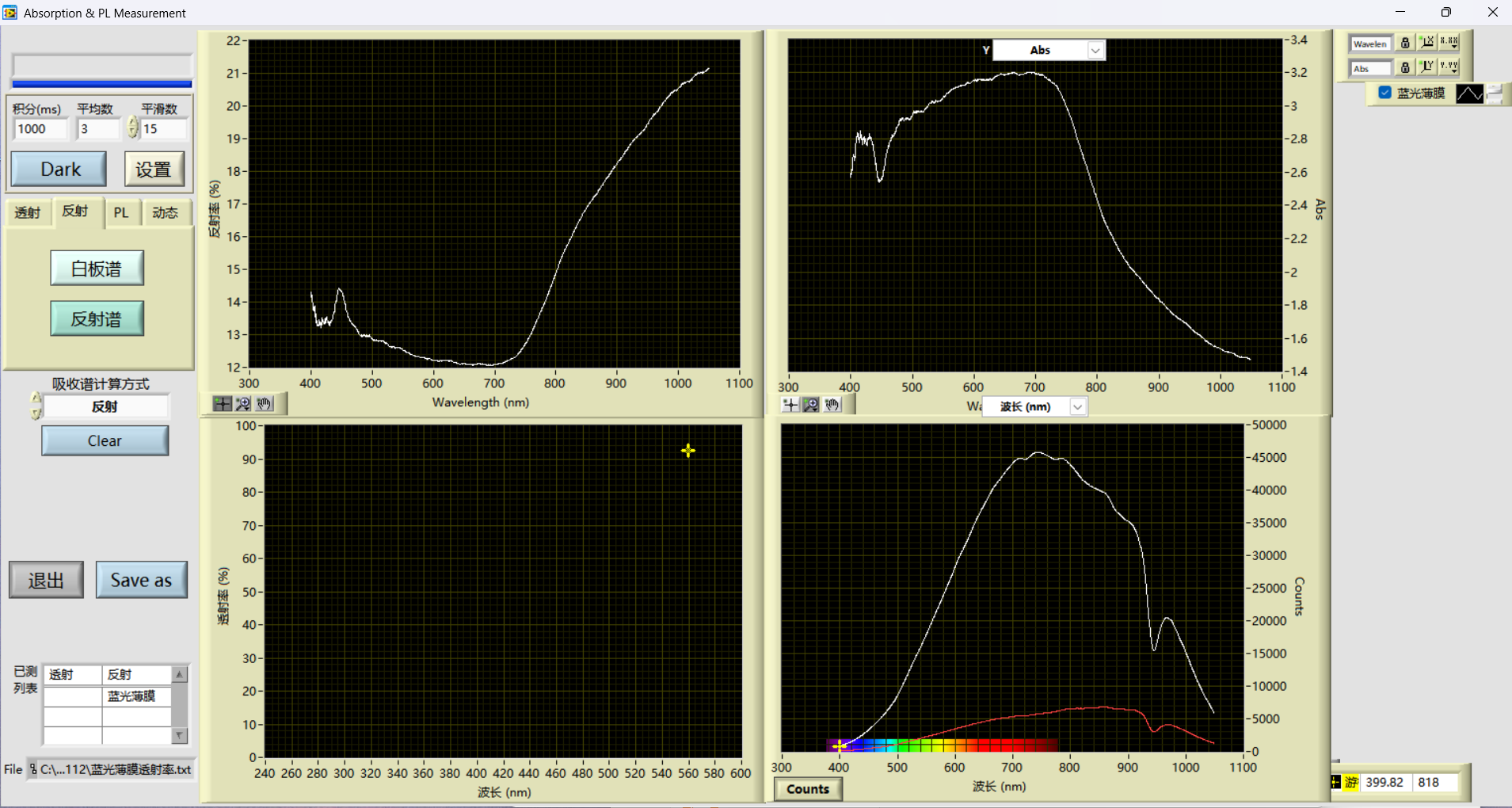The height and width of the screenshot is (808, 1512).
Task: Click the 蓝光薄膜 plot line style swatch
Action: pos(1469,93)
